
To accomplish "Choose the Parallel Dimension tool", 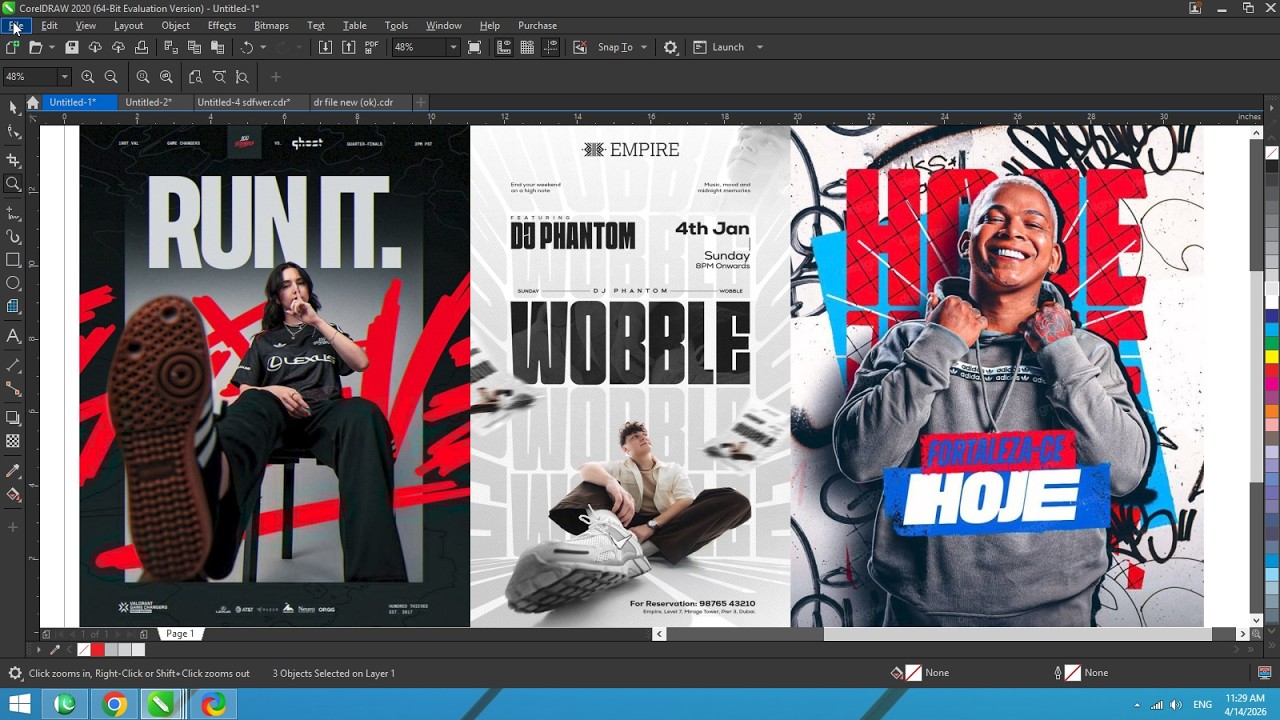I will 13,365.
